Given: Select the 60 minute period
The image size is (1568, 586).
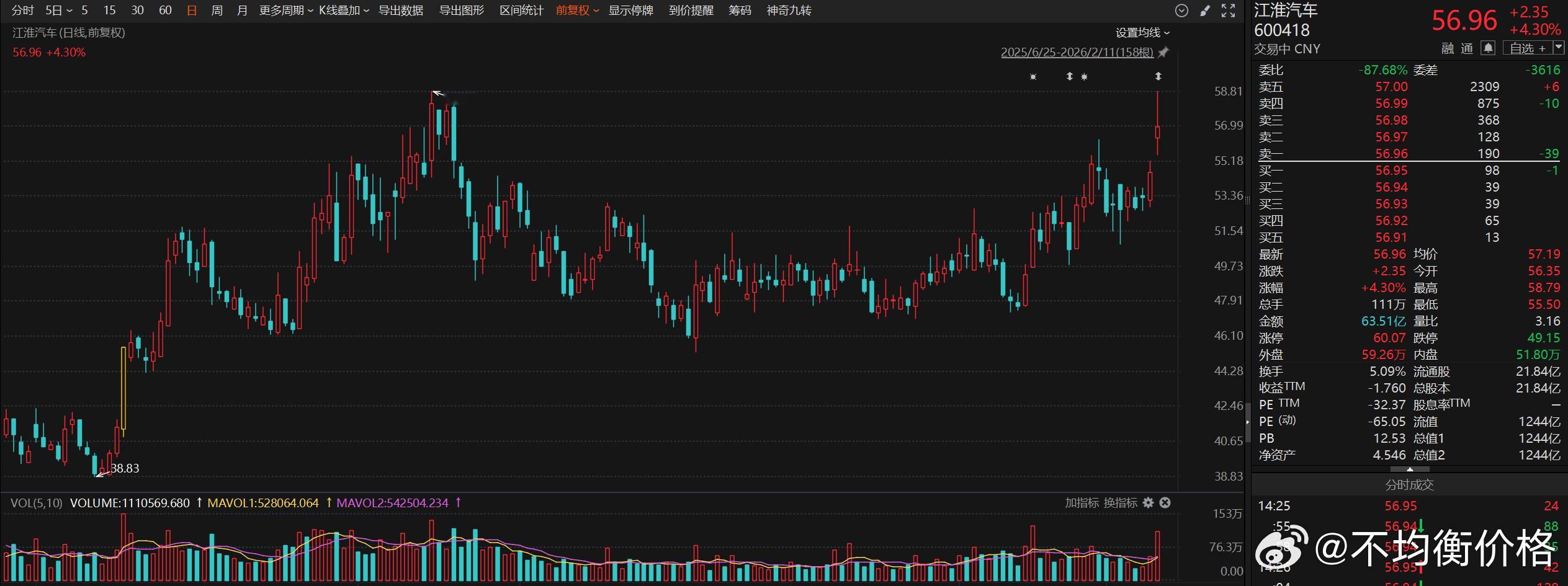Looking at the screenshot, I should click(x=165, y=11).
